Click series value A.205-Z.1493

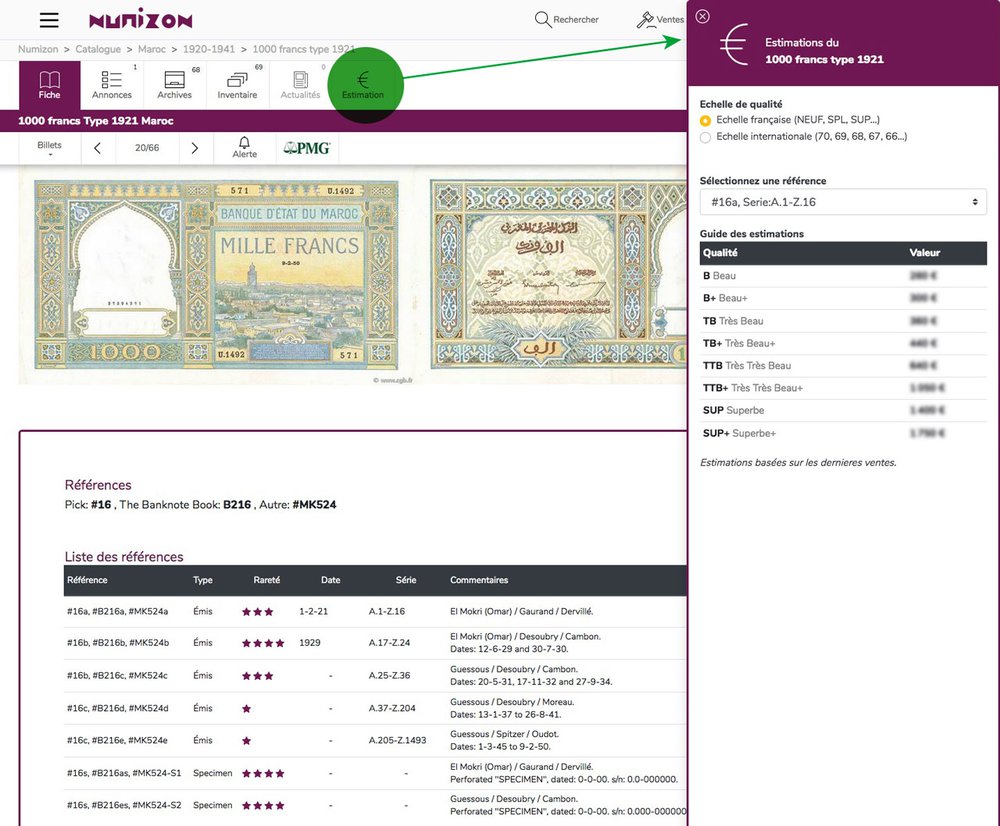click(397, 741)
